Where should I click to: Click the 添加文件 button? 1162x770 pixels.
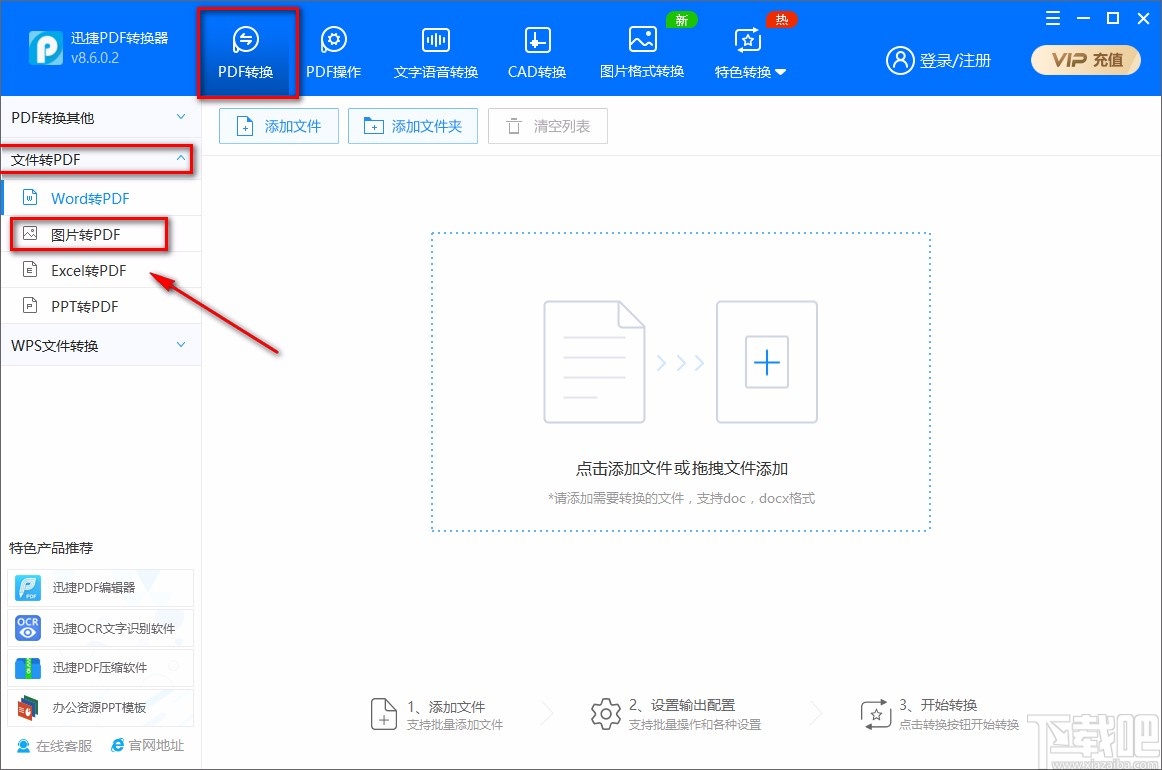pyautogui.click(x=278, y=126)
